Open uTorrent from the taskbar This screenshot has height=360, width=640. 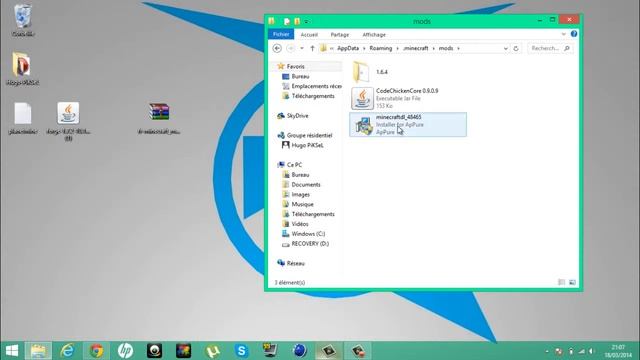point(212,351)
